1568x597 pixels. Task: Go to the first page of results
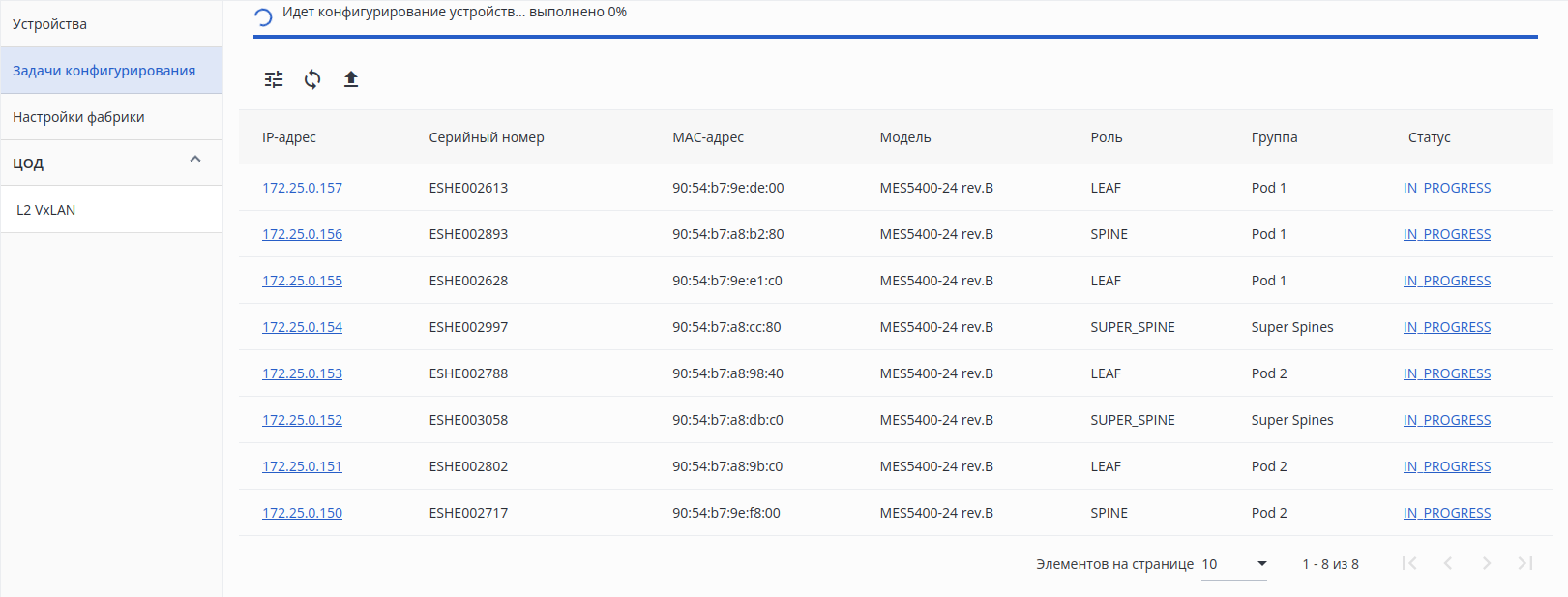1409,563
